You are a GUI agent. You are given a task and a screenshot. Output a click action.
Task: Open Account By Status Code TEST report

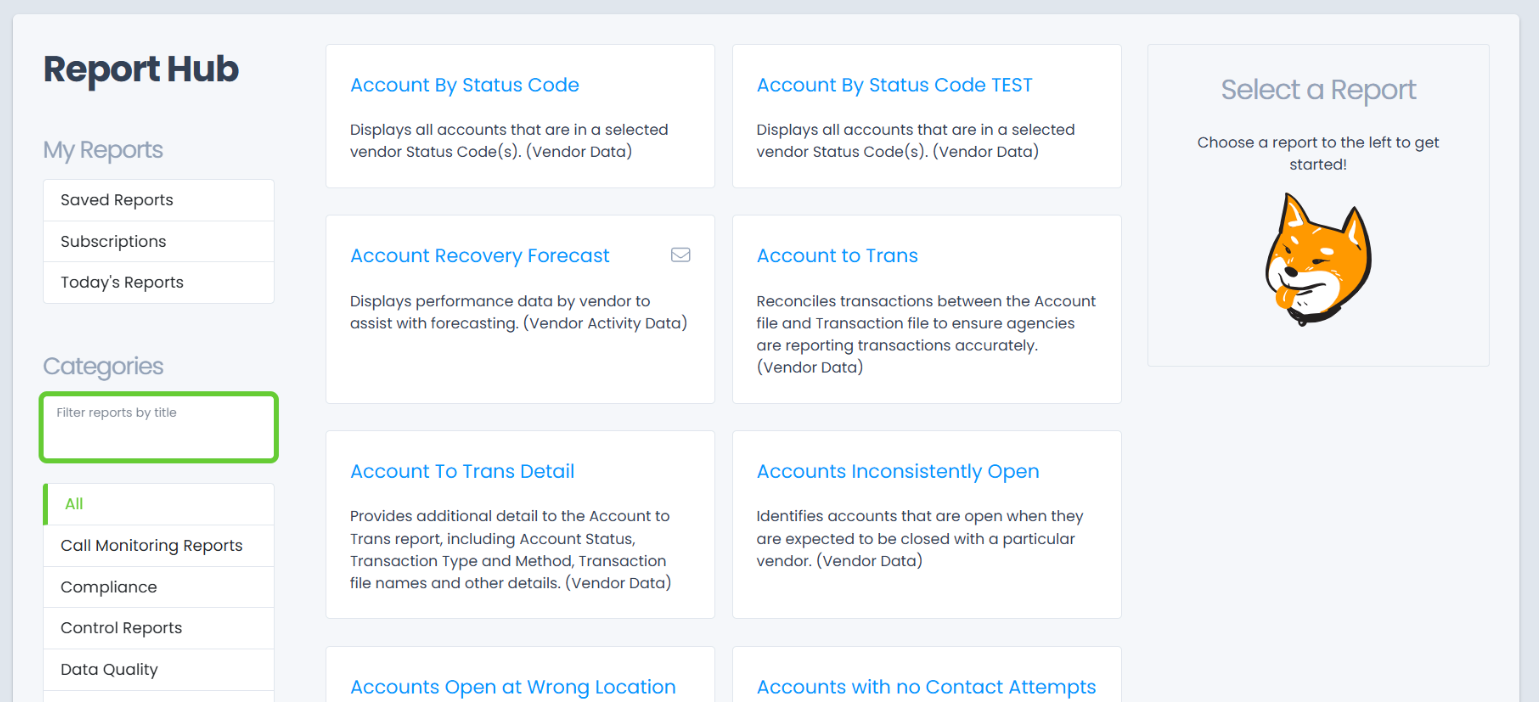click(894, 85)
